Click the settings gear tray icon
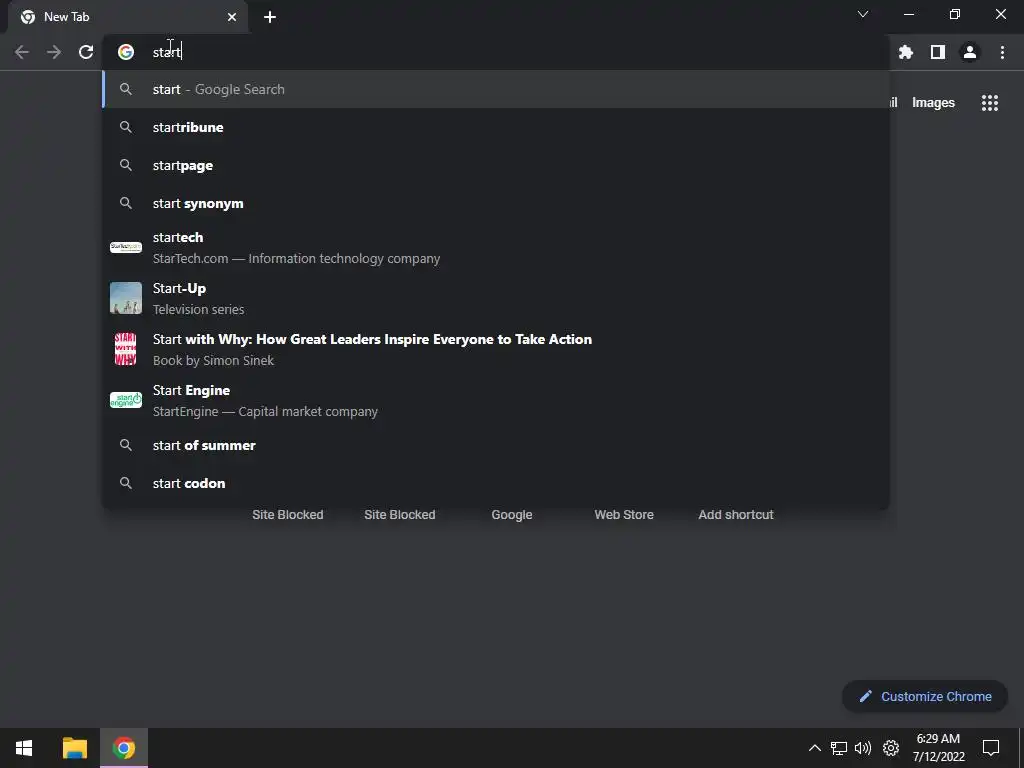Image resolution: width=1024 pixels, height=768 pixels. 891,748
